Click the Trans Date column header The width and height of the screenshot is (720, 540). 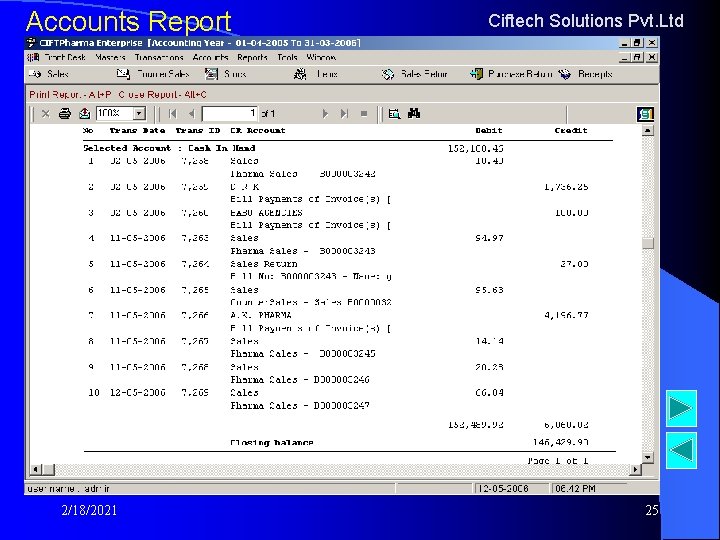137,130
